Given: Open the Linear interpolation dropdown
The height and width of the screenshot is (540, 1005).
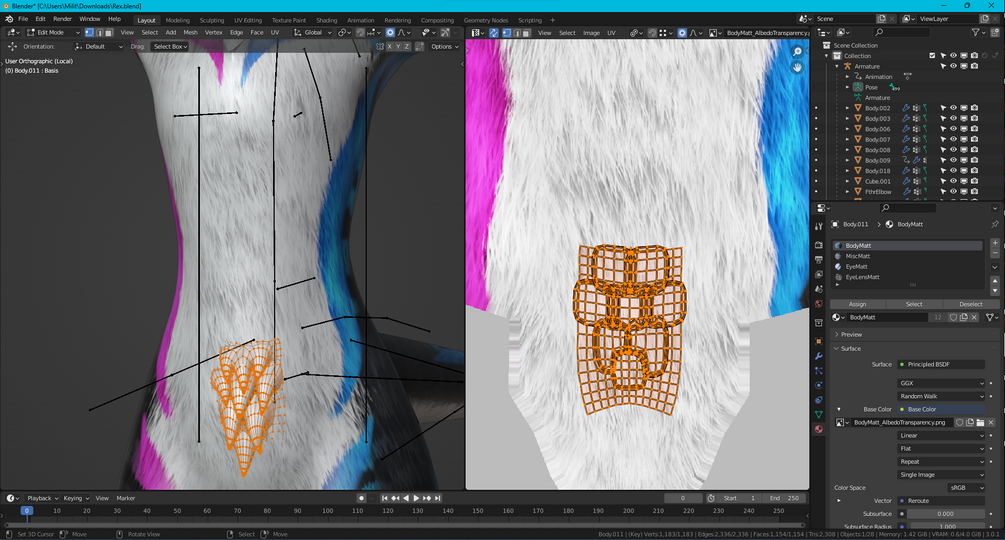Looking at the screenshot, I should tap(941, 436).
